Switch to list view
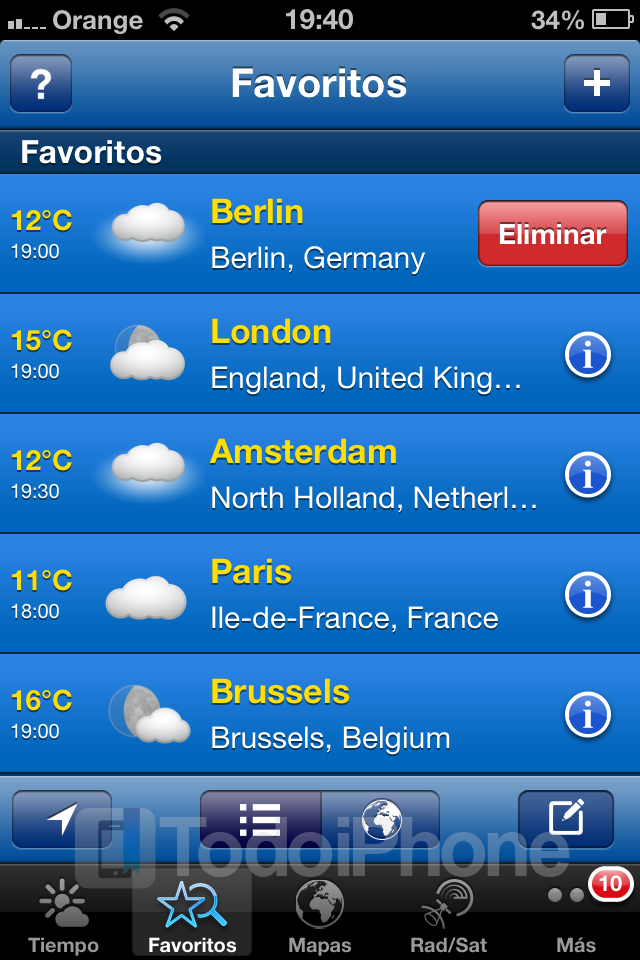 click(260, 819)
